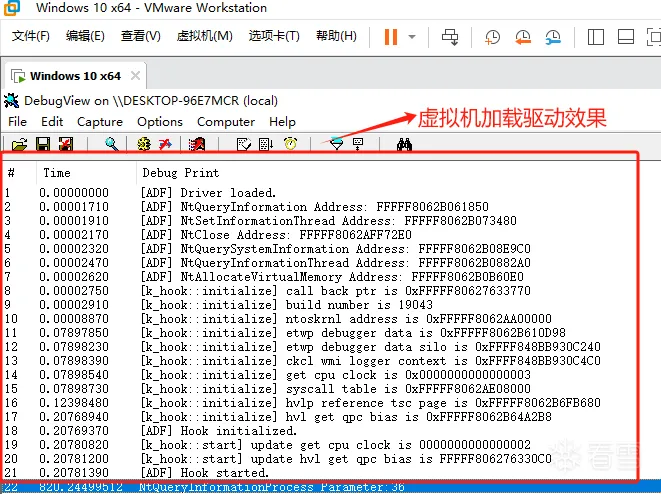661x494 pixels.
Task: Select the NtQuerySystemInformation Address log row
Action: 320,249
